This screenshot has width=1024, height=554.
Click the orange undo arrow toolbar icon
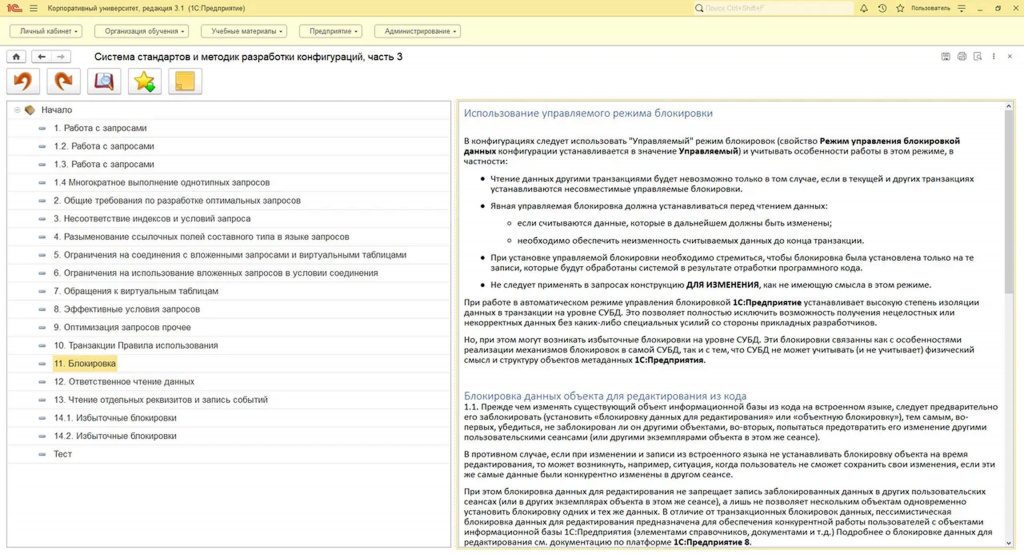[x=23, y=81]
